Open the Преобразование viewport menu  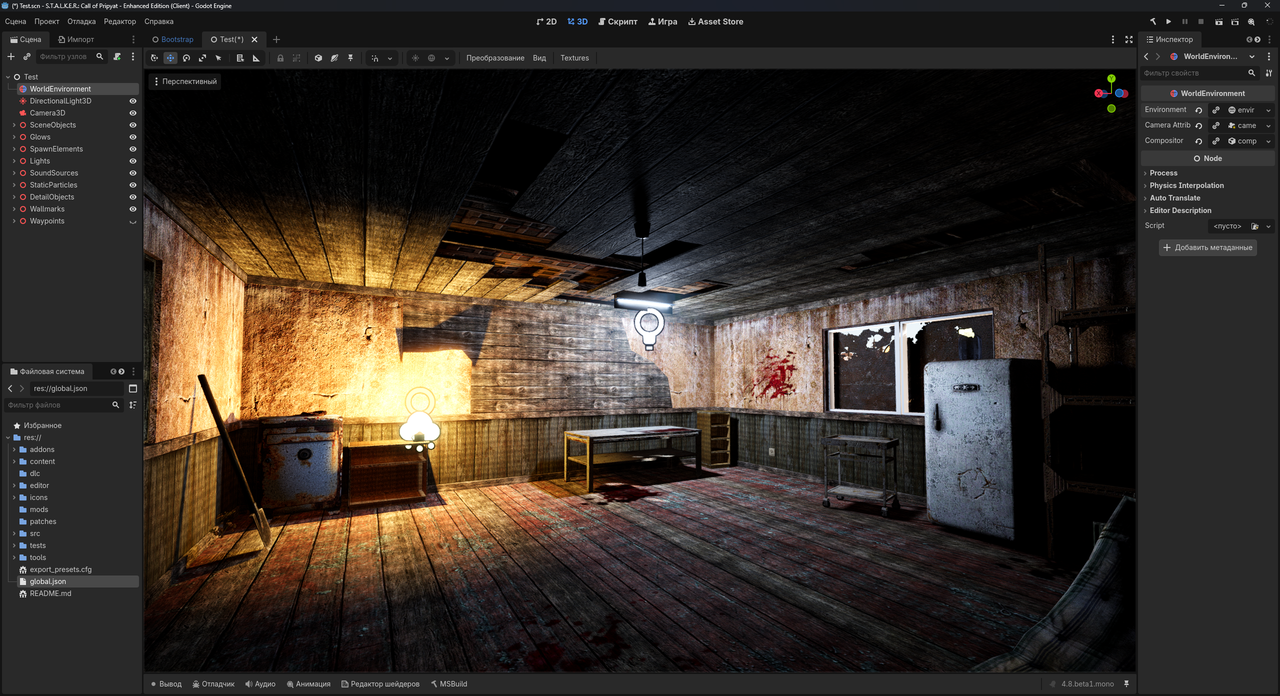pos(495,58)
